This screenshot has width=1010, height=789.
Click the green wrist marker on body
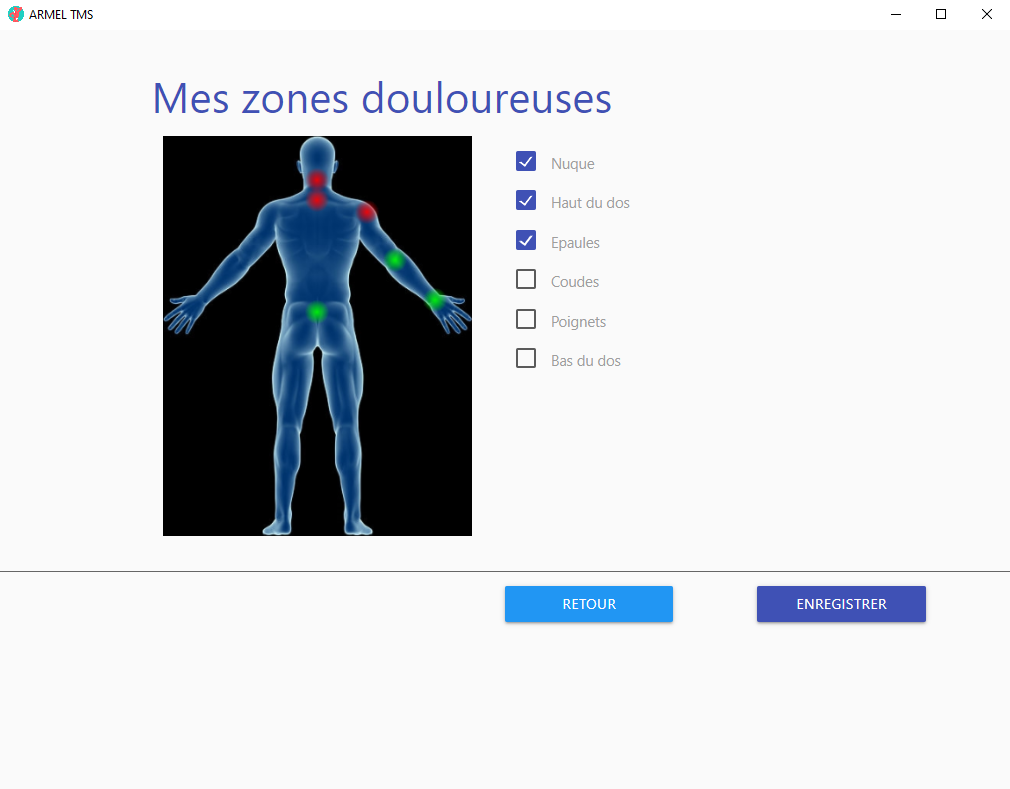click(435, 299)
